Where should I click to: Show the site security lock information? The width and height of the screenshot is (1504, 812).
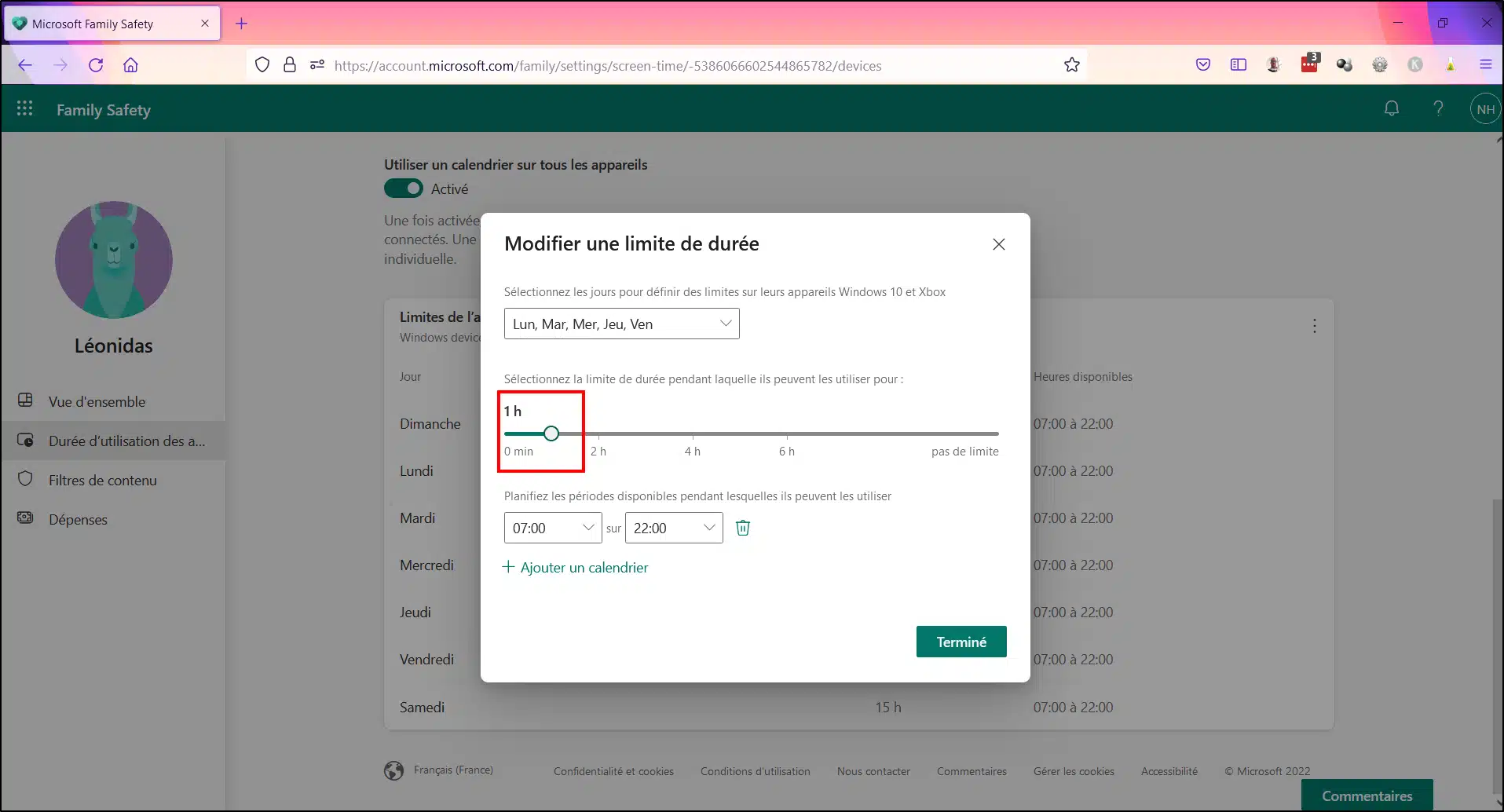[290, 65]
